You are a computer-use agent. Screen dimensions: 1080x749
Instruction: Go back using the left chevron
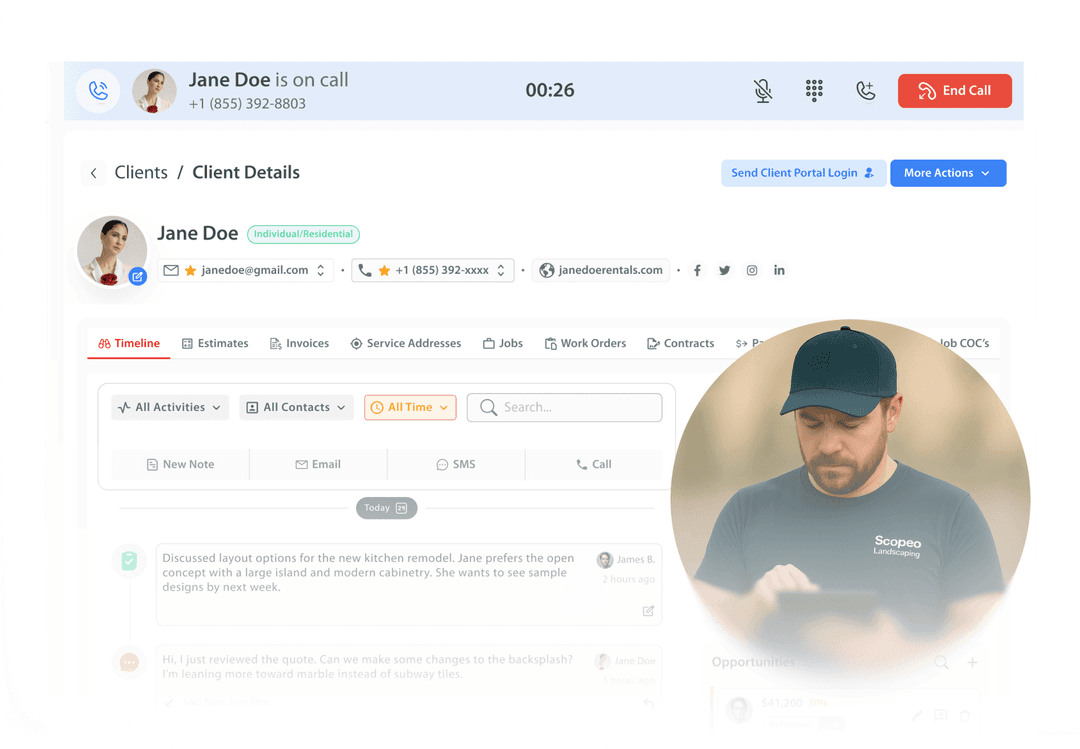(x=94, y=172)
